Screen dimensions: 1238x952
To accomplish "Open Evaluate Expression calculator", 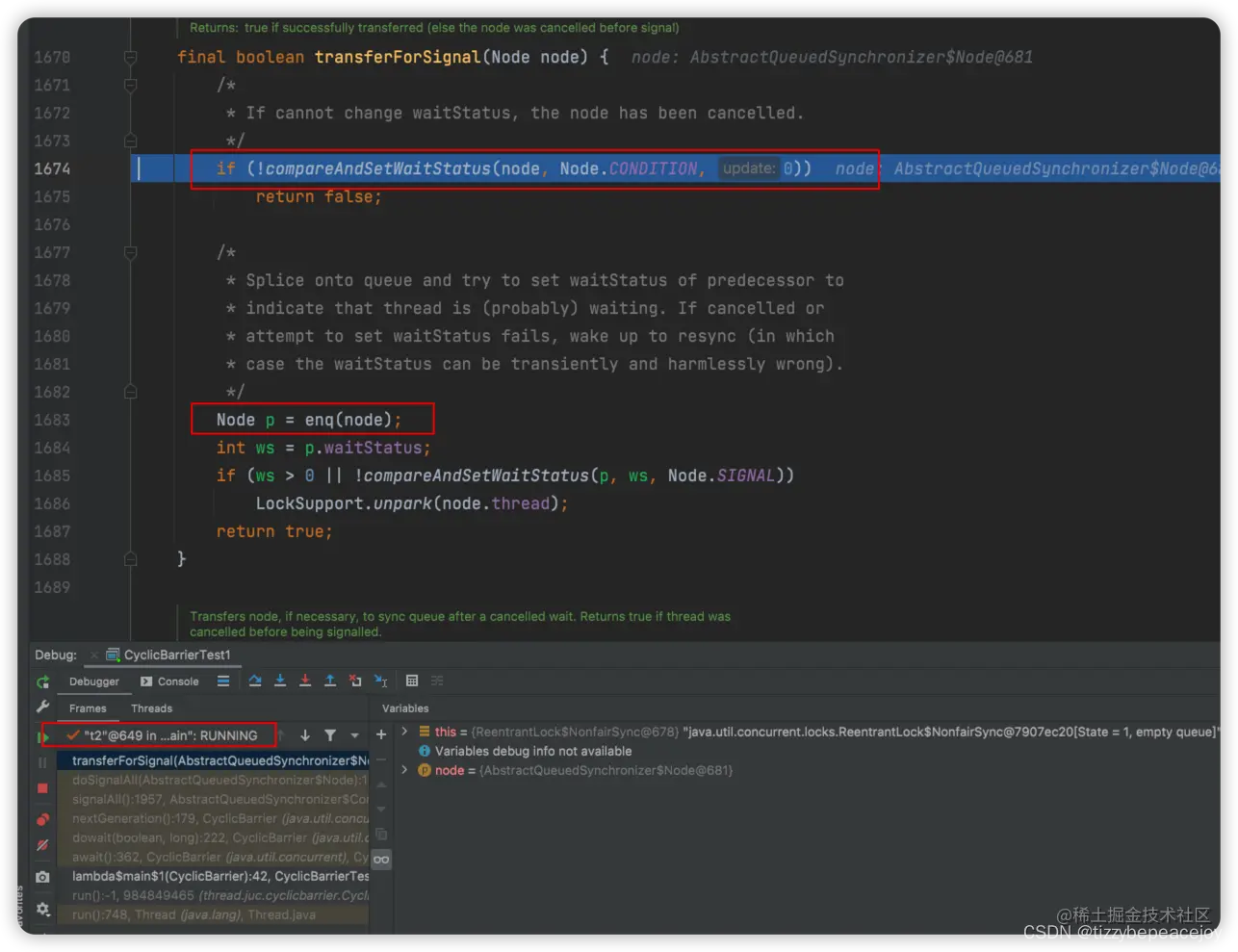I will [412, 681].
